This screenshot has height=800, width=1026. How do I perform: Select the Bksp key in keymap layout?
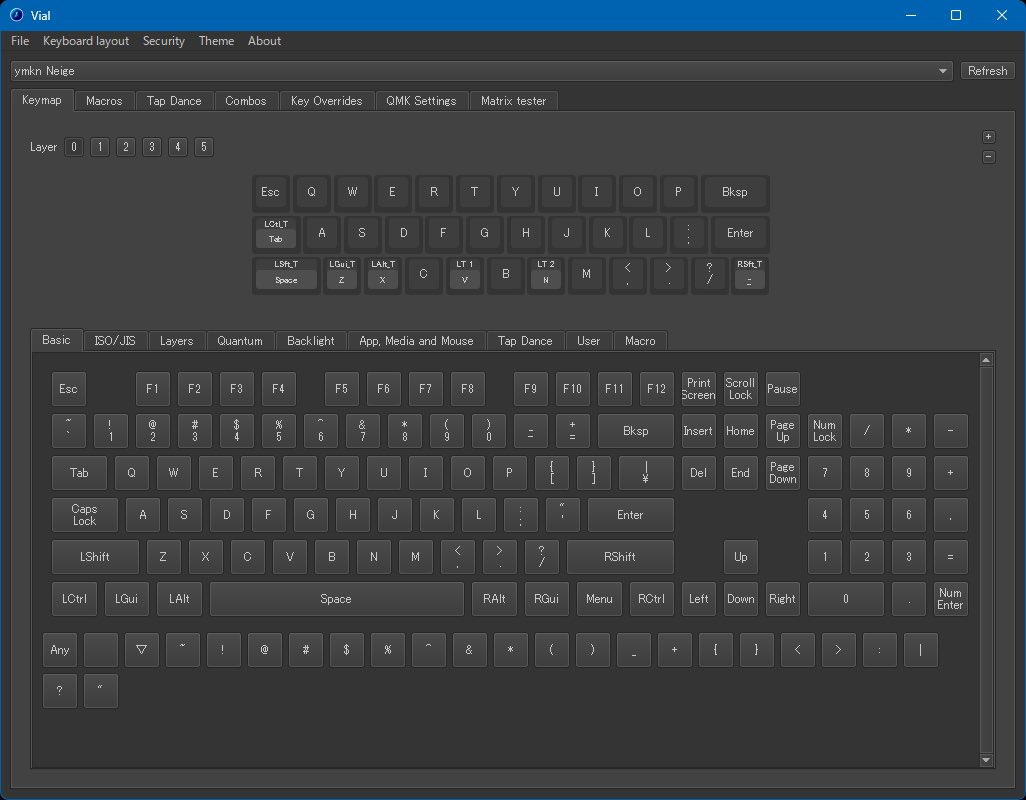click(735, 192)
